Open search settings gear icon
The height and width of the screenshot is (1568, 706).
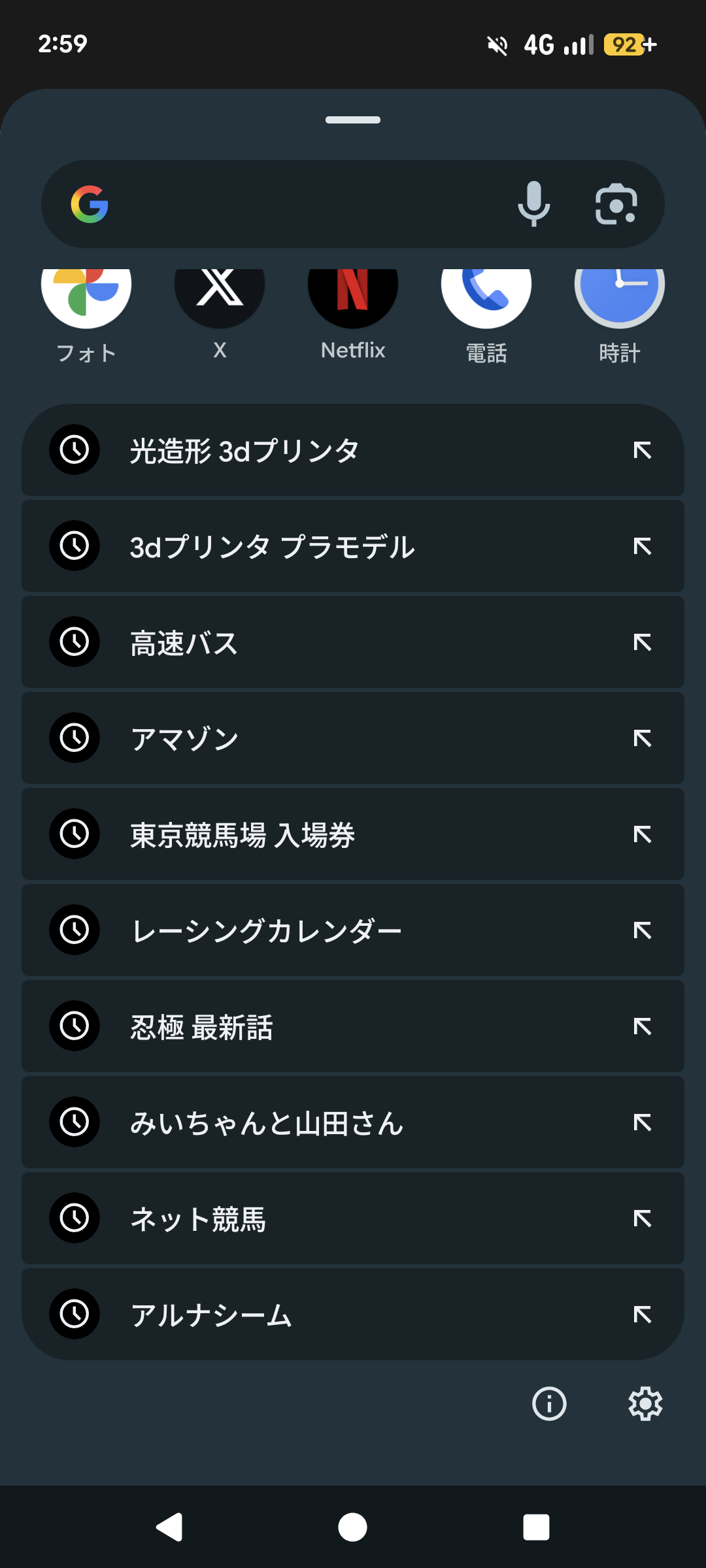point(645,1403)
